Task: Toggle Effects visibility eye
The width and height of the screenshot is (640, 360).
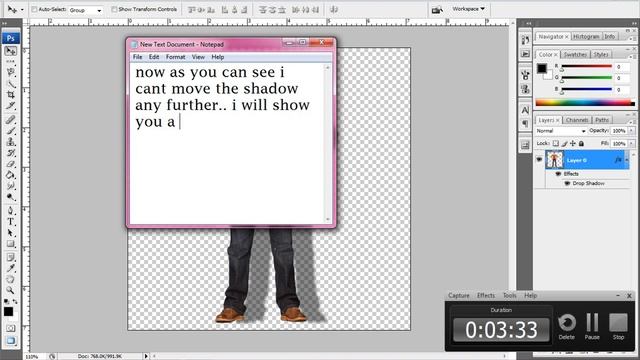Action: (x=558, y=174)
